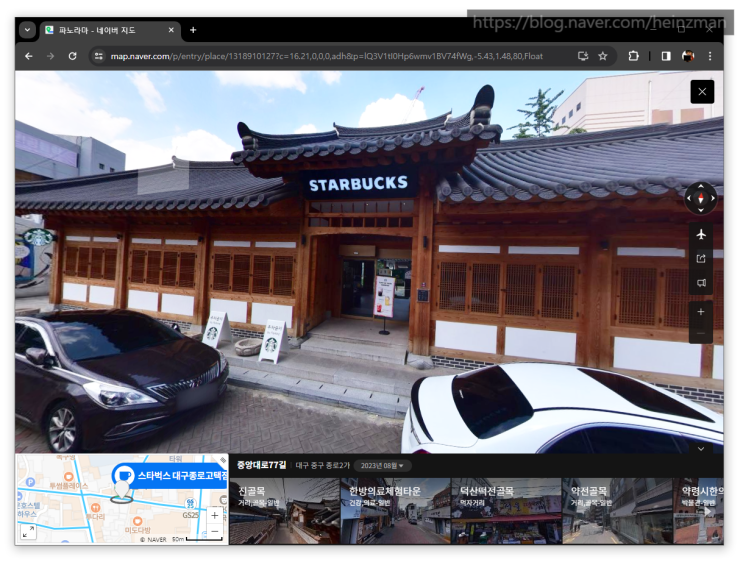The image size is (743, 562).
Task: Open the Chrome three-dot menu
Action: (x=710, y=56)
